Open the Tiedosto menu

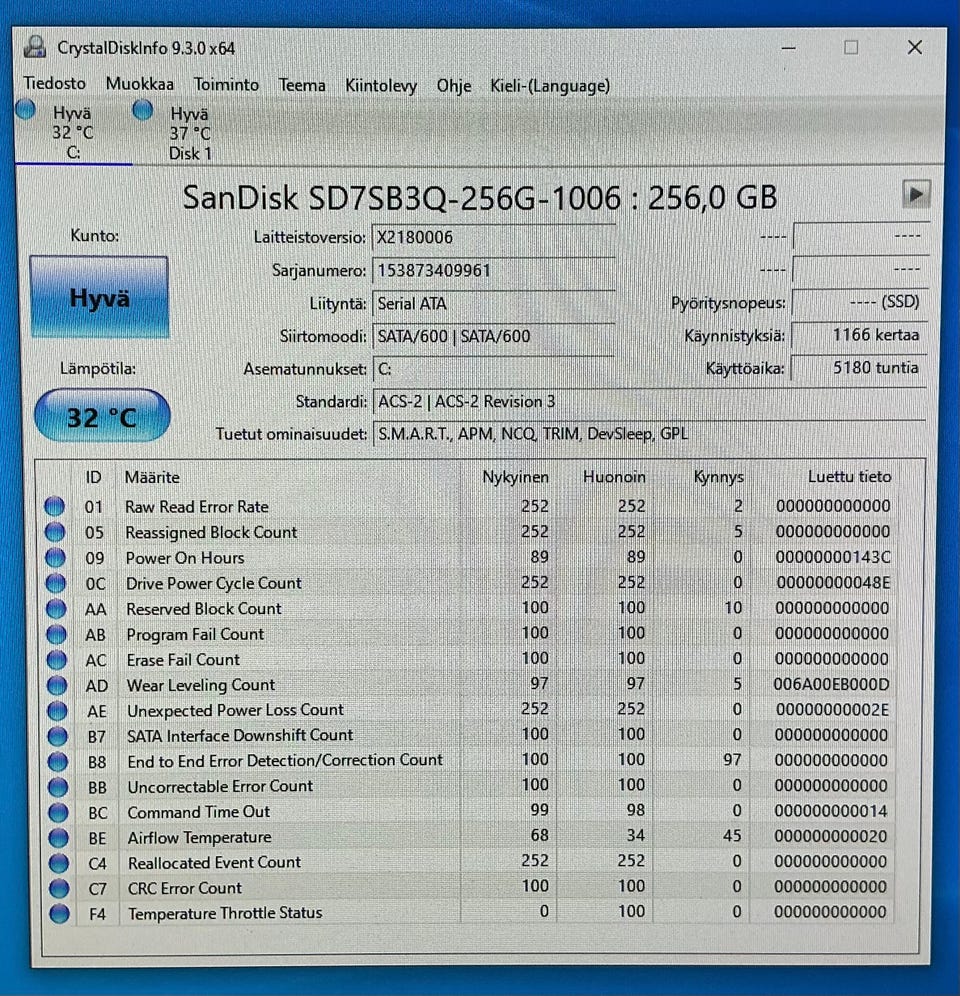click(x=55, y=84)
